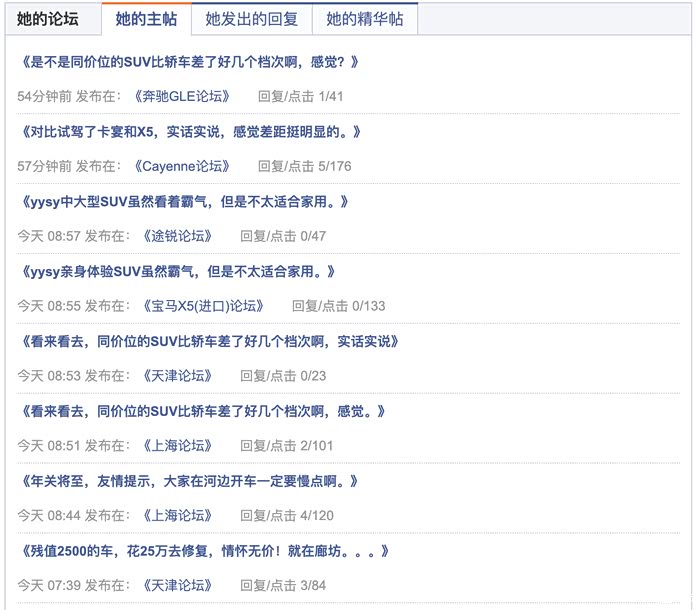
Task: Open post 残值2500的车，花25万去修复
Action: click(203, 551)
